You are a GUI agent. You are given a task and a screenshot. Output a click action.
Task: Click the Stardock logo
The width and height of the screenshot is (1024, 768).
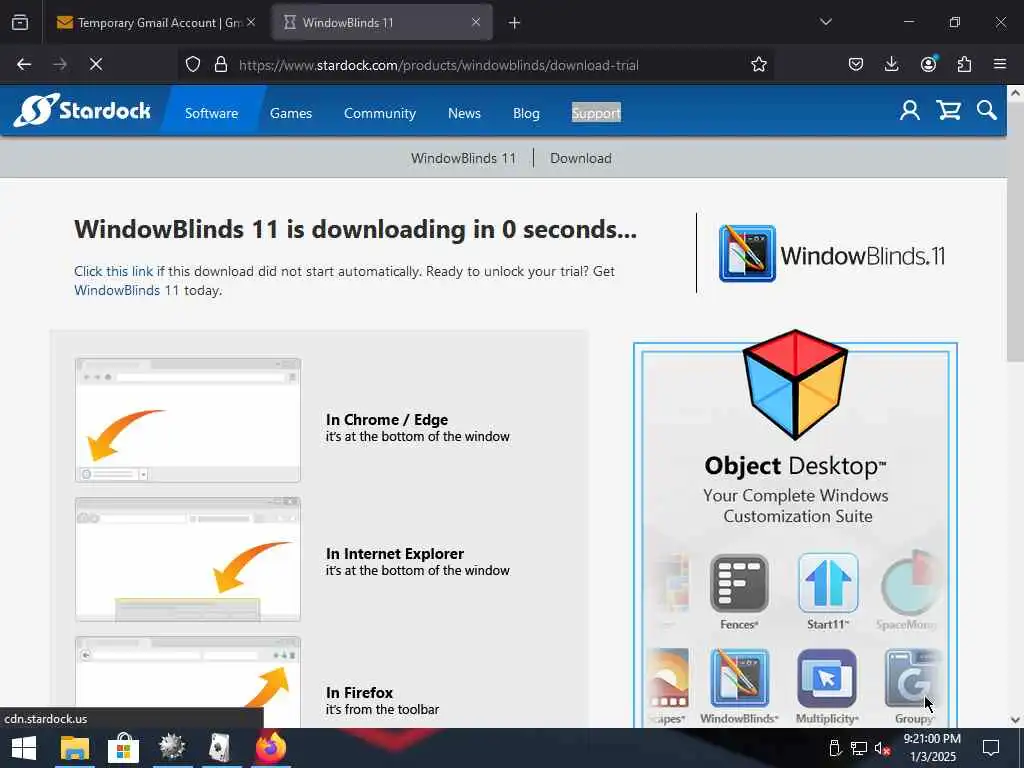pyautogui.click(x=82, y=110)
